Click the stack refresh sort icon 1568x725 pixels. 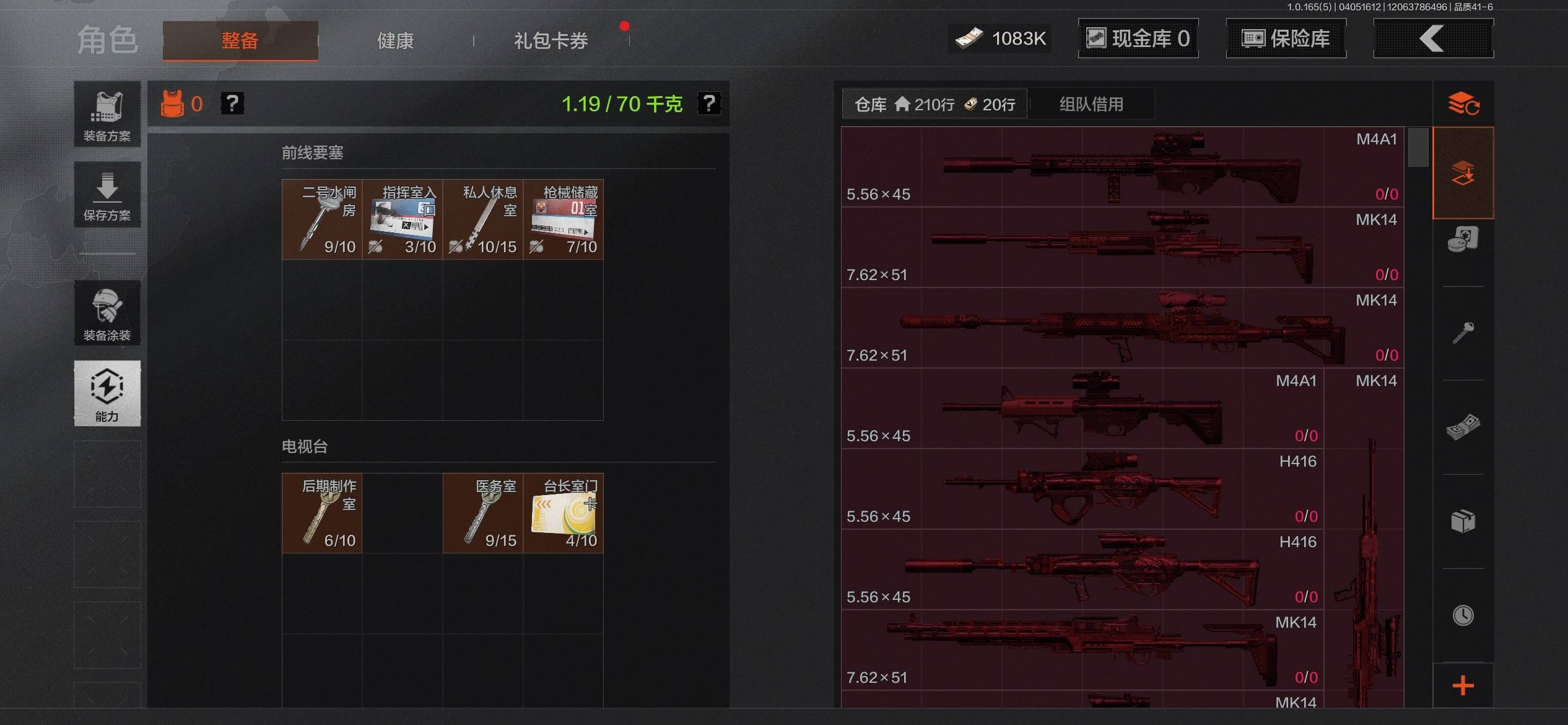pyautogui.click(x=1463, y=103)
